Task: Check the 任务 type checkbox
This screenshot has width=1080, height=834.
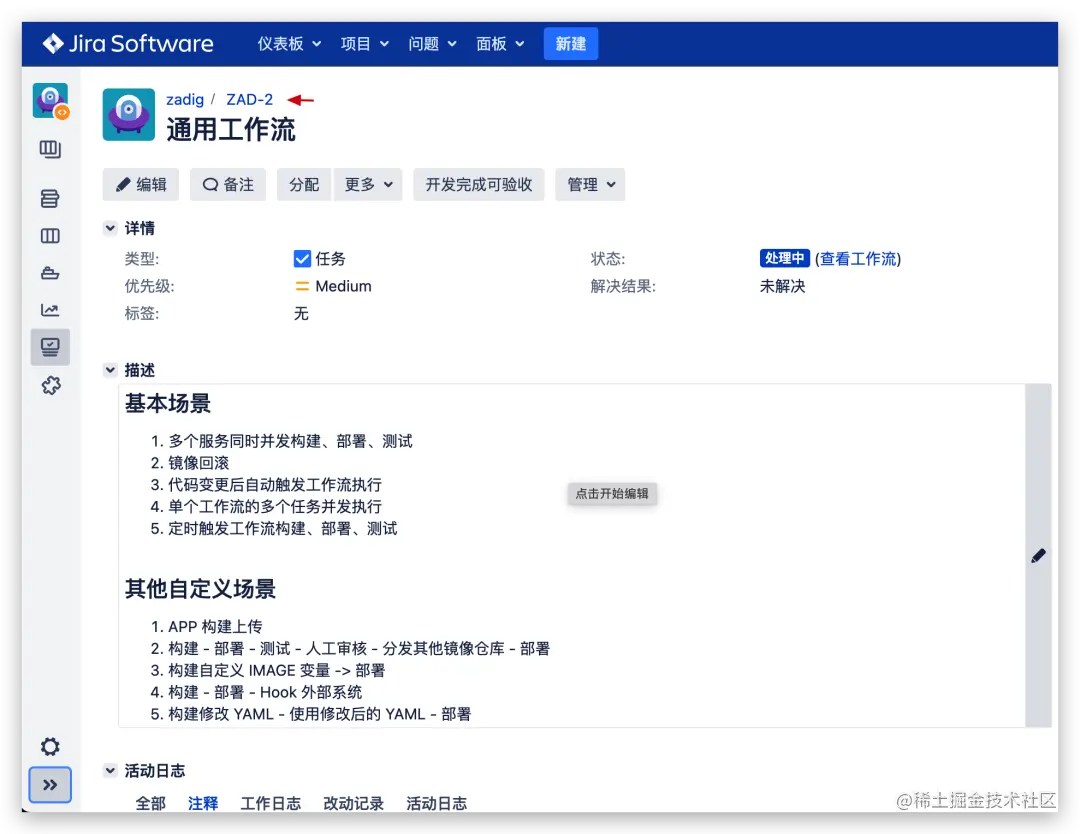Action: coord(302,258)
